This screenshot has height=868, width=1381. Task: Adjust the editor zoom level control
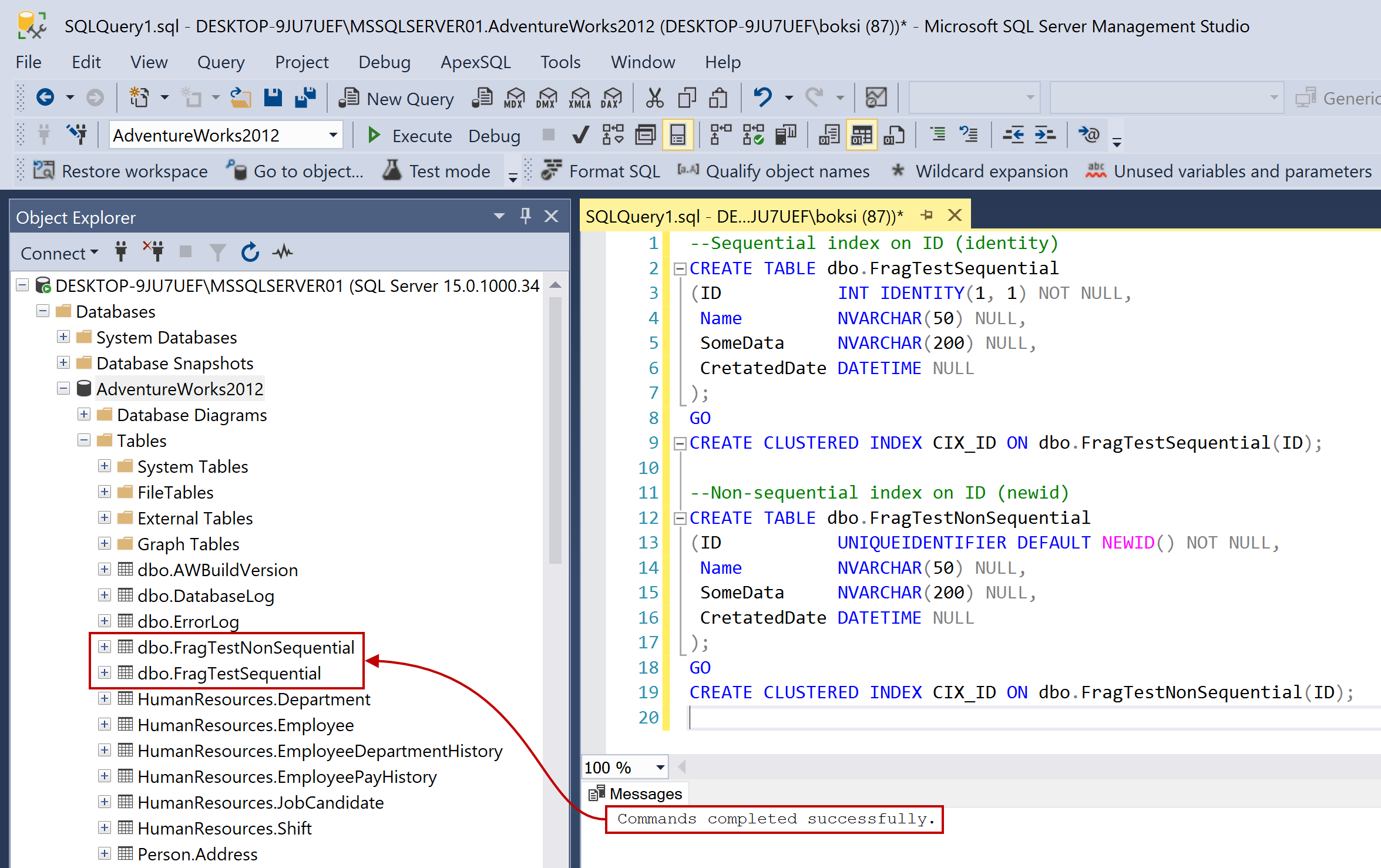point(623,766)
